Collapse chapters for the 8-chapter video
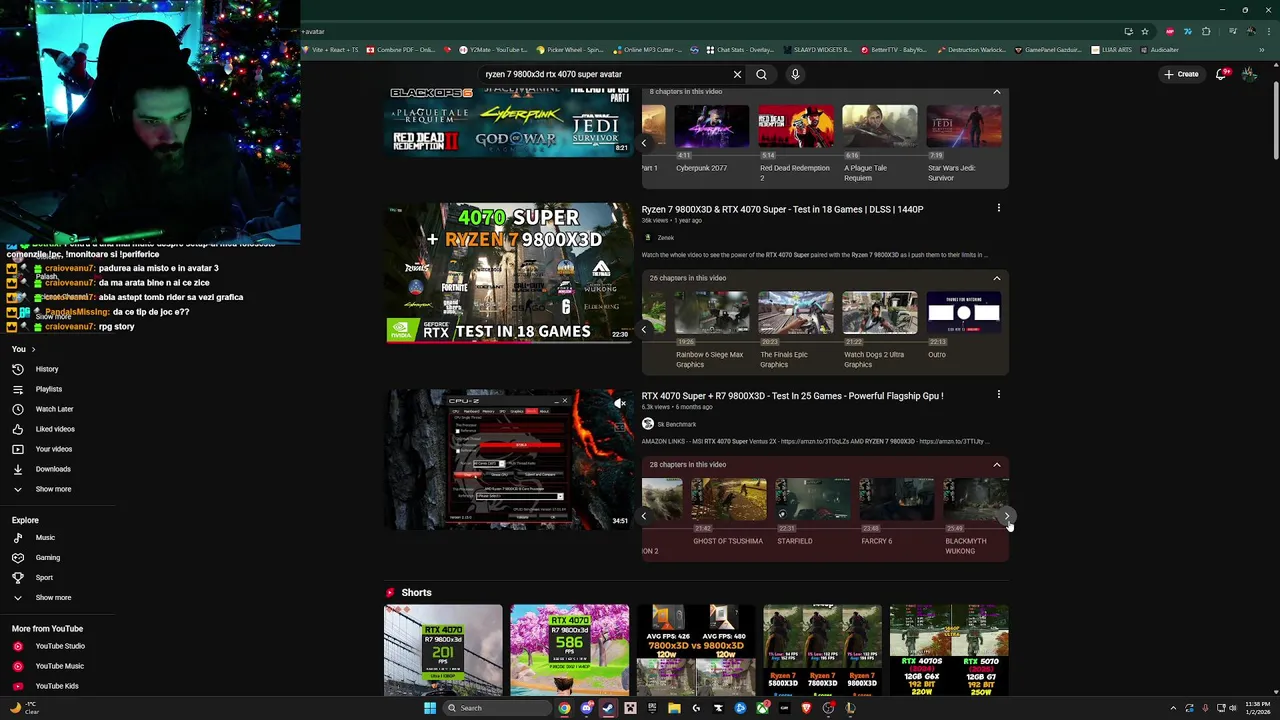 [x=996, y=92]
